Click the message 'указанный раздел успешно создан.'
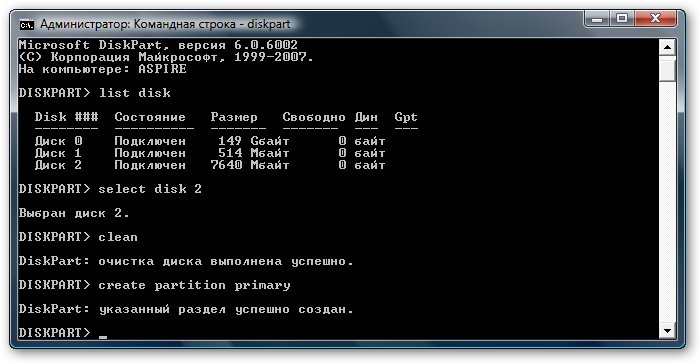Screen dimensions: 700x363 pos(226,309)
